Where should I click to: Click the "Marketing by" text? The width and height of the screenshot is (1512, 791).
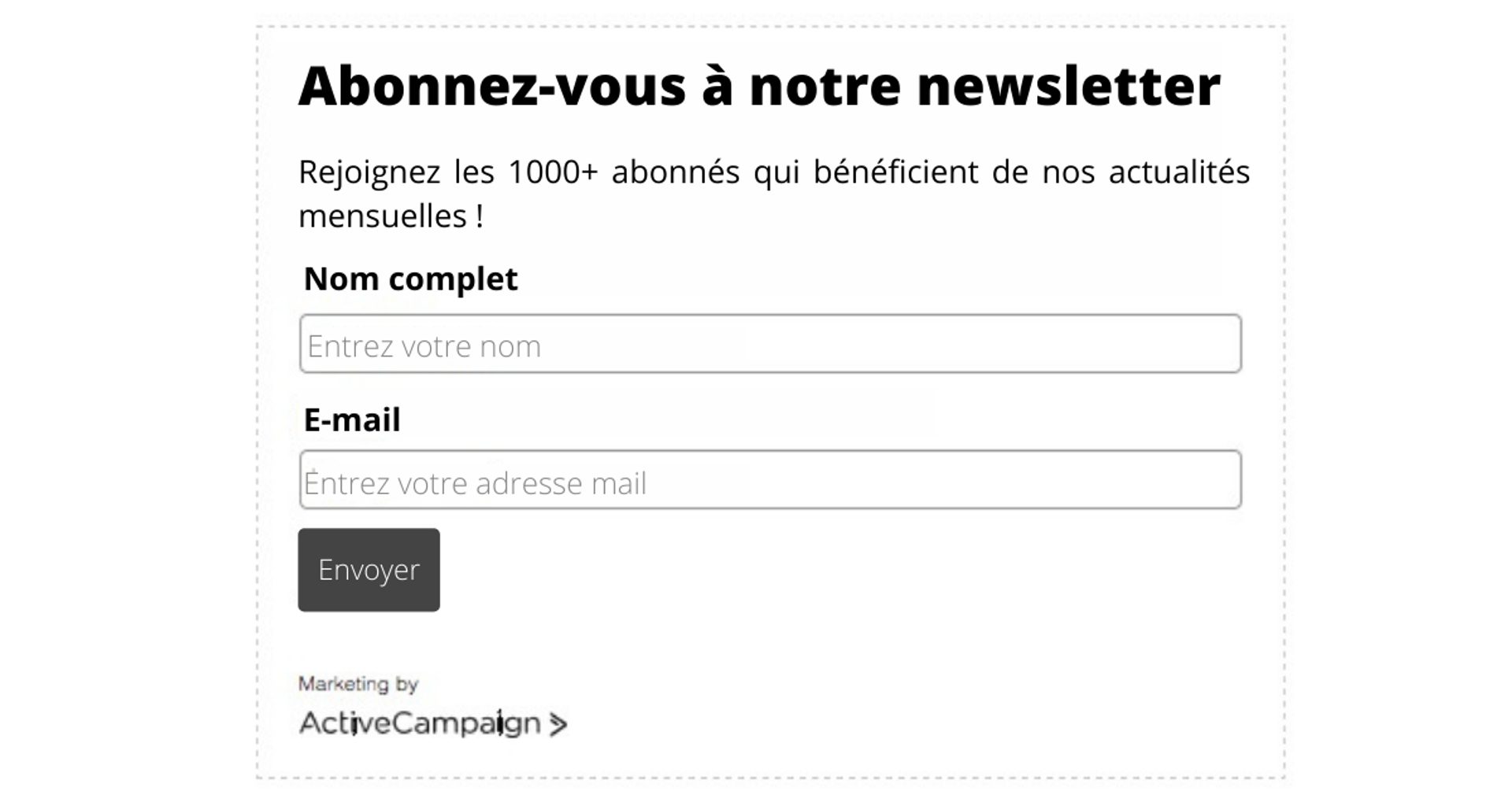click(358, 684)
